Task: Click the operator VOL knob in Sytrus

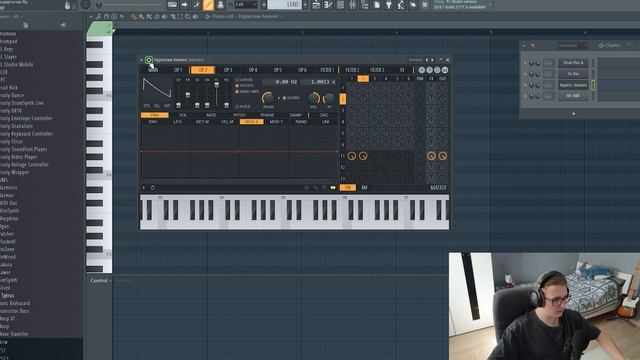Action: tap(313, 98)
